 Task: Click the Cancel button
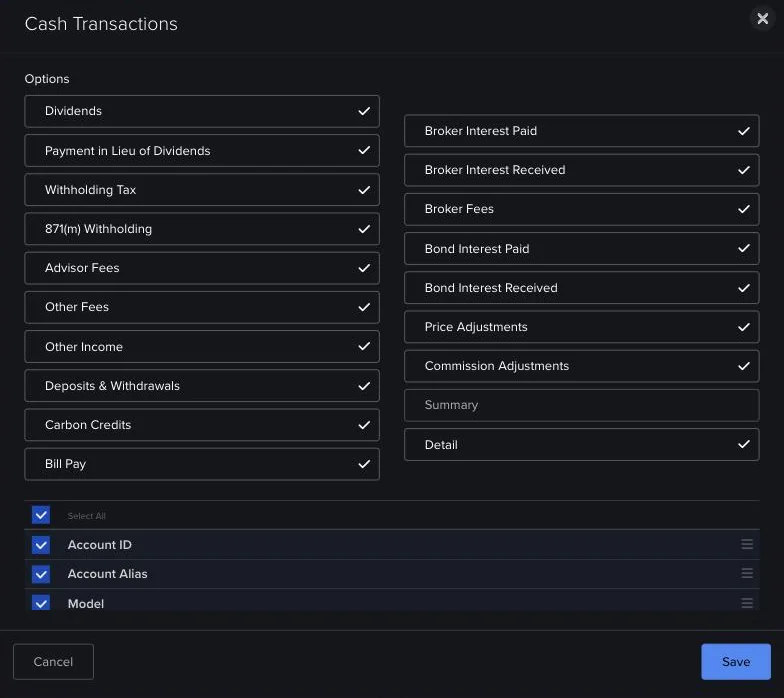[54, 662]
